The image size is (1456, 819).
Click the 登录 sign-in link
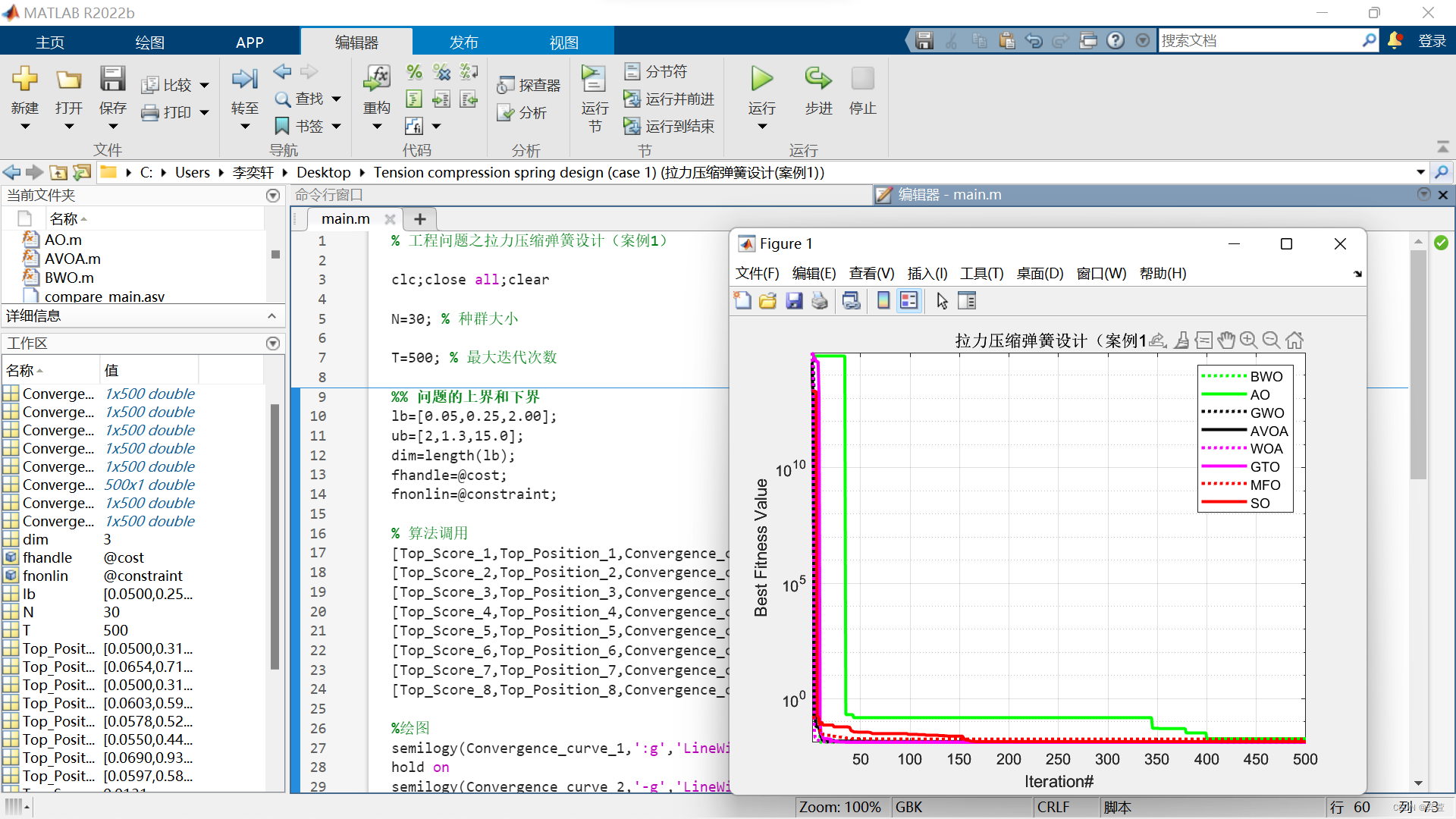point(1432,41)
